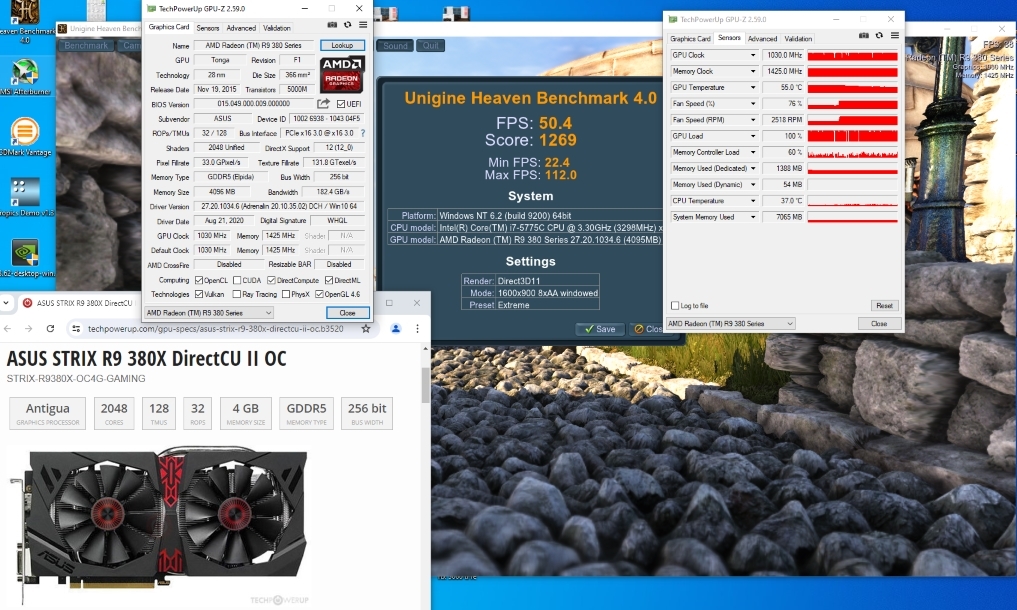1017x610 pixels.
Task: Bookmark this page with the star icon
Action: pos(366,329)
